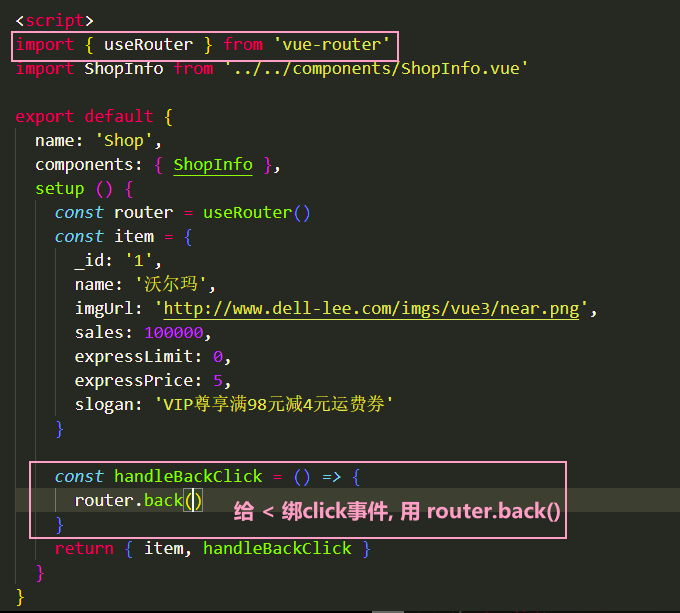Image resolution: width=680 pixels, height=613 pixels.
Task: Click the sales value 100000
Action: [x=173, y=333]
